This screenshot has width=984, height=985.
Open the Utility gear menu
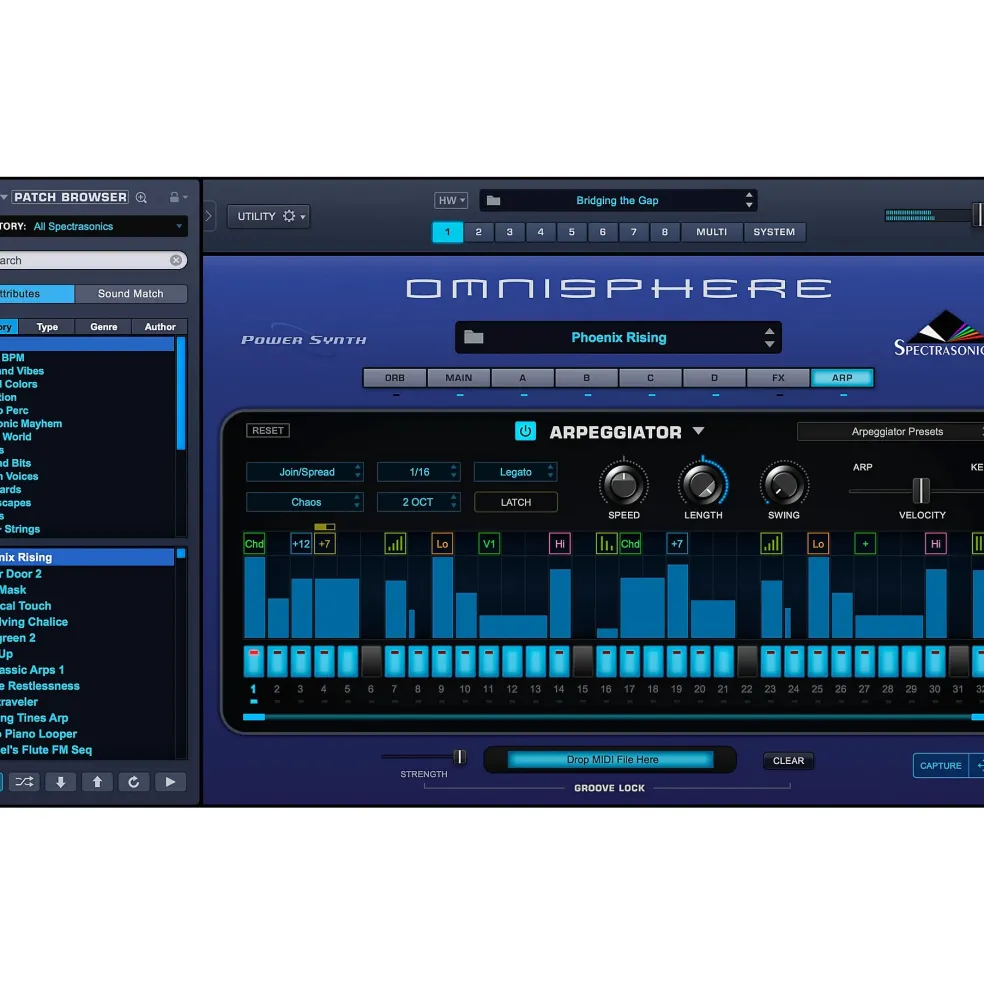coord(289,216)
